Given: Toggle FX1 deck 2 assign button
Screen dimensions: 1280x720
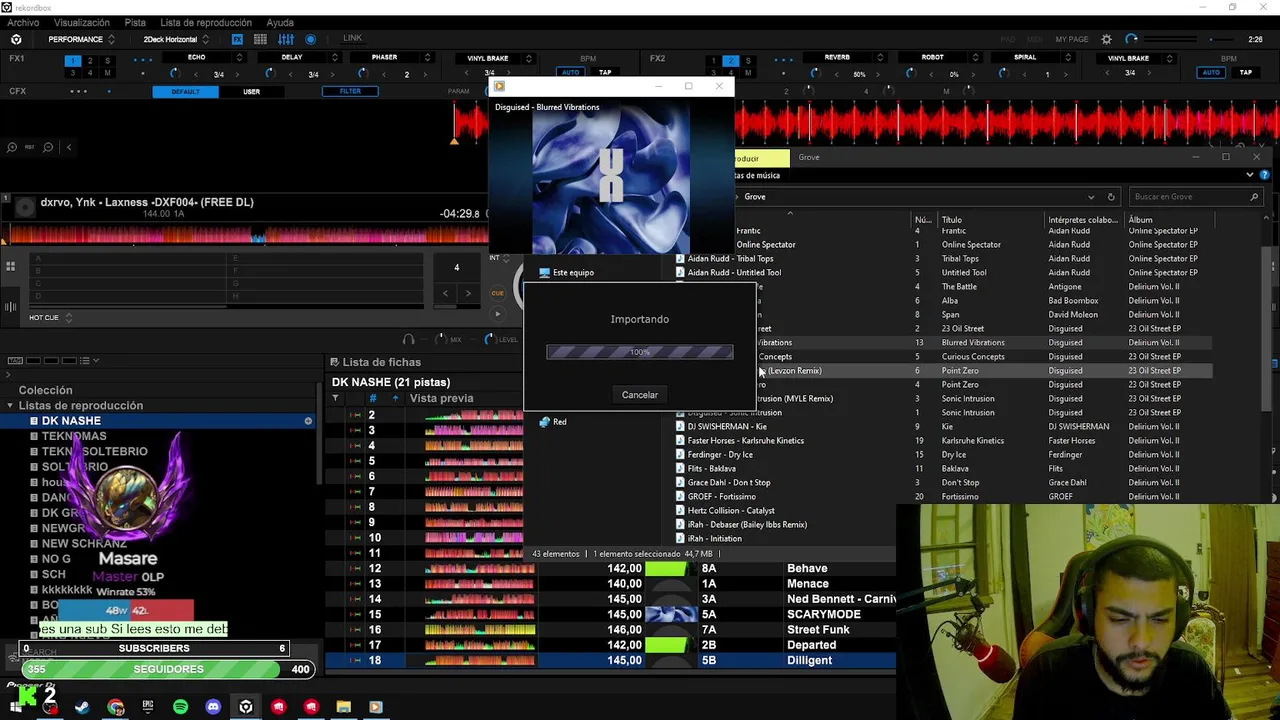Looking at the screenshot, I should (x=90, y=61).
